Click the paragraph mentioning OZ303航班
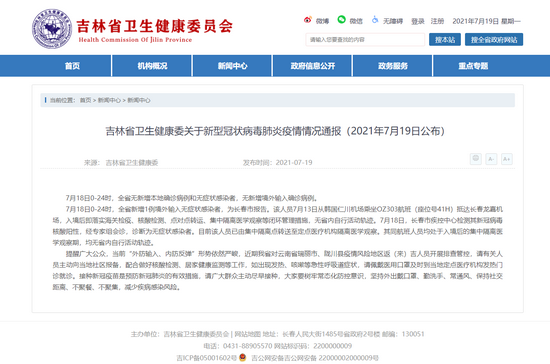Screen dimensions: 550x364 (277, 226)
